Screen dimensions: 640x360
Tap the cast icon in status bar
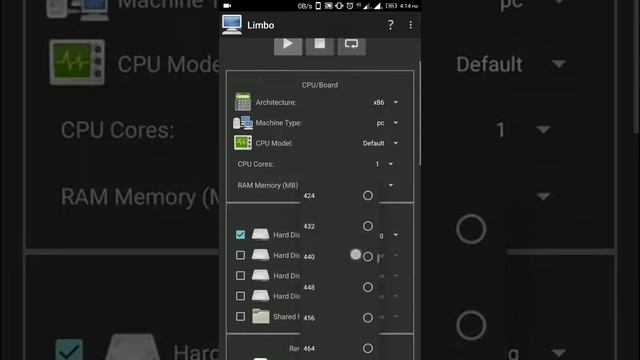[x=328, y=6]
